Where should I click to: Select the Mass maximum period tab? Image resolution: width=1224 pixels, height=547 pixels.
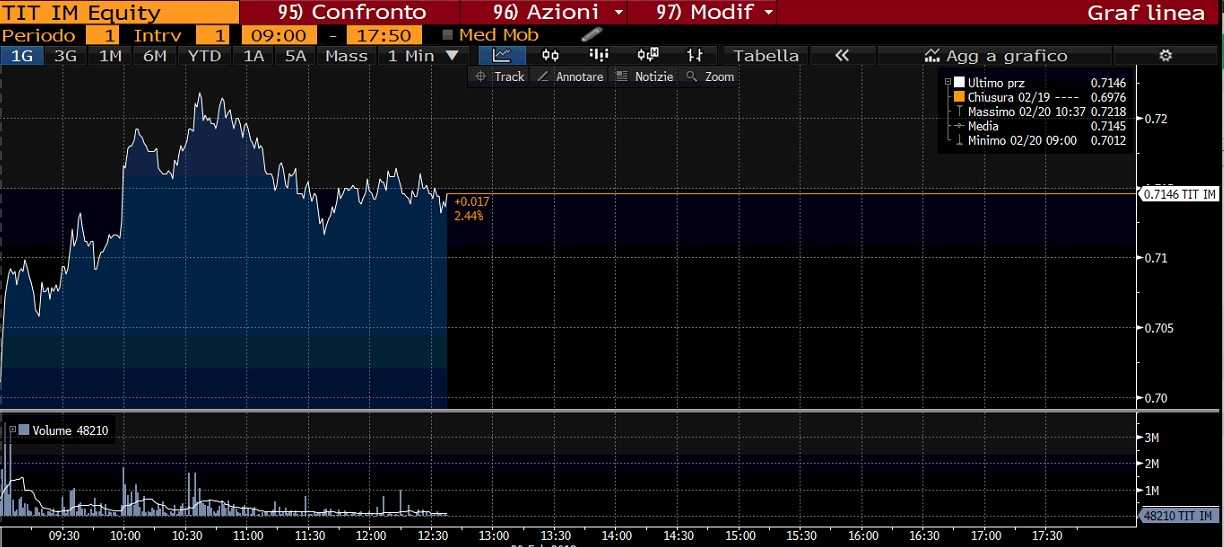click(x=347, y=56)
